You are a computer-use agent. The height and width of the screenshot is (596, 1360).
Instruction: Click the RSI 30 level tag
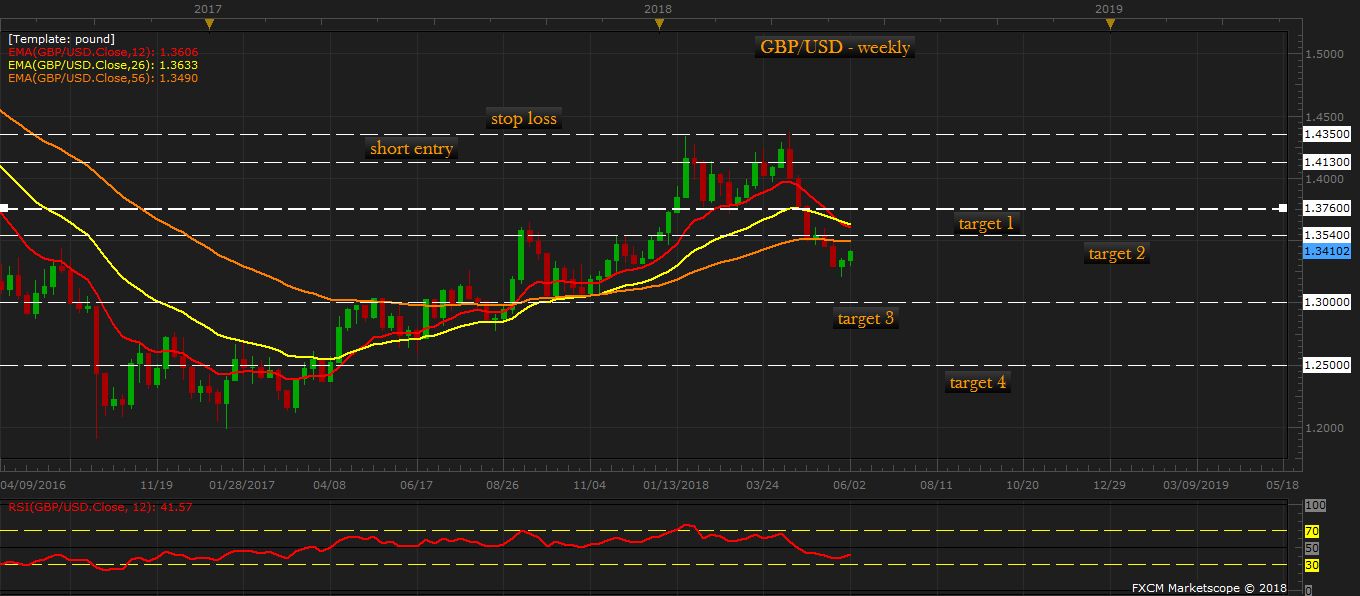coord(1312,566)
